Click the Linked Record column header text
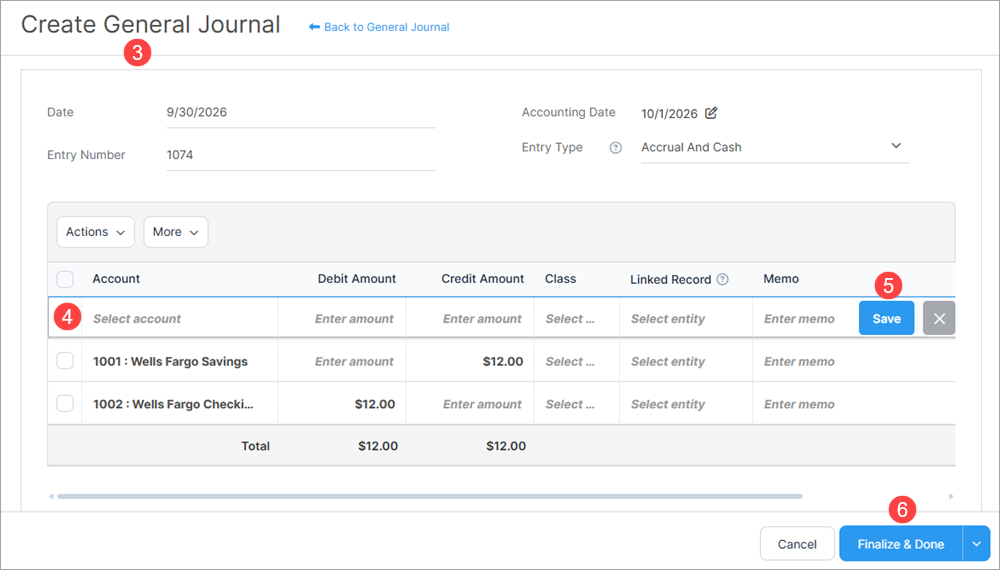This screenshot has height=570, width=1000. [x=670, y=279]
